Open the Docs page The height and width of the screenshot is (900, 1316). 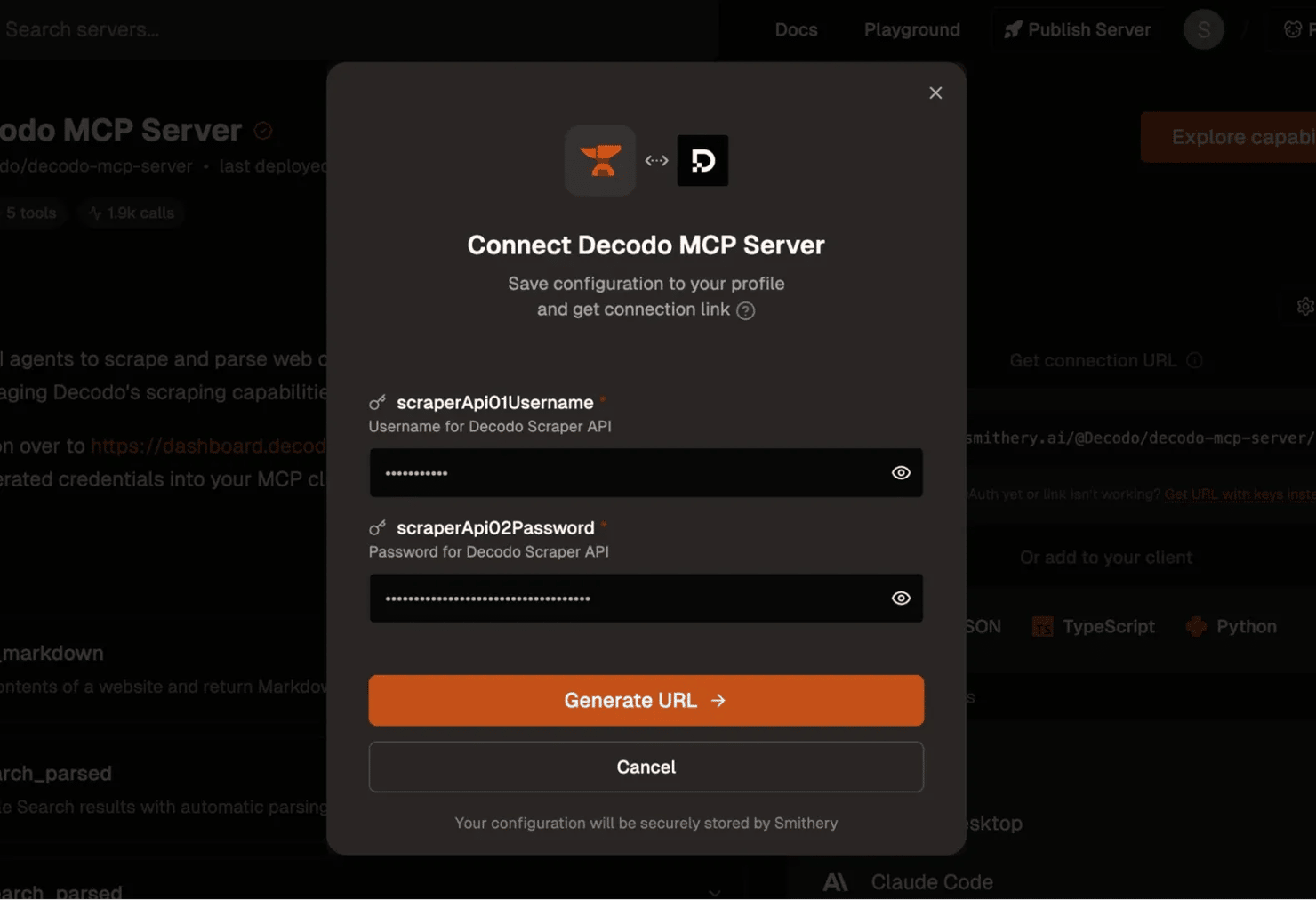tap(796, 29)
